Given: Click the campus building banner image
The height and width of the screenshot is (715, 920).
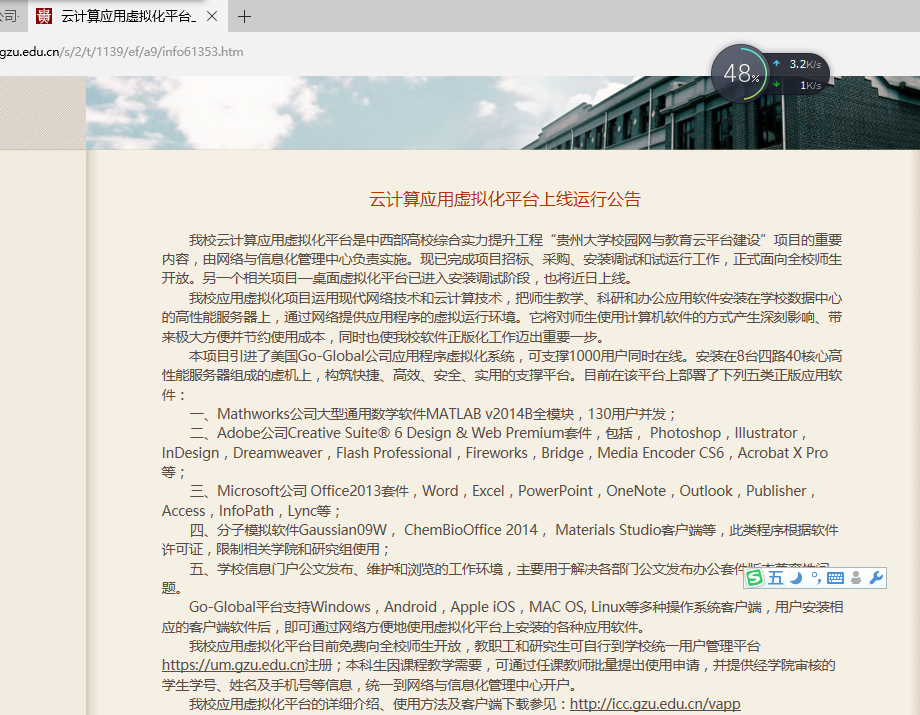Looking at the screenshot, I should click(x=400, y=112).
